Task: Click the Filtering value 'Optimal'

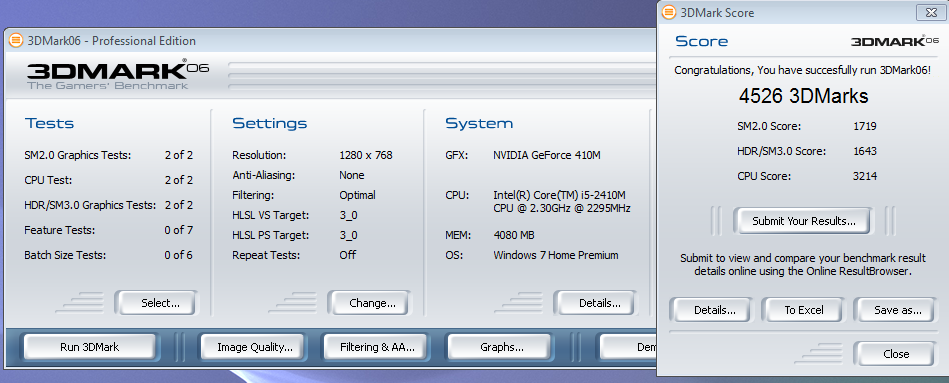Action: click(x=357, y=195)
